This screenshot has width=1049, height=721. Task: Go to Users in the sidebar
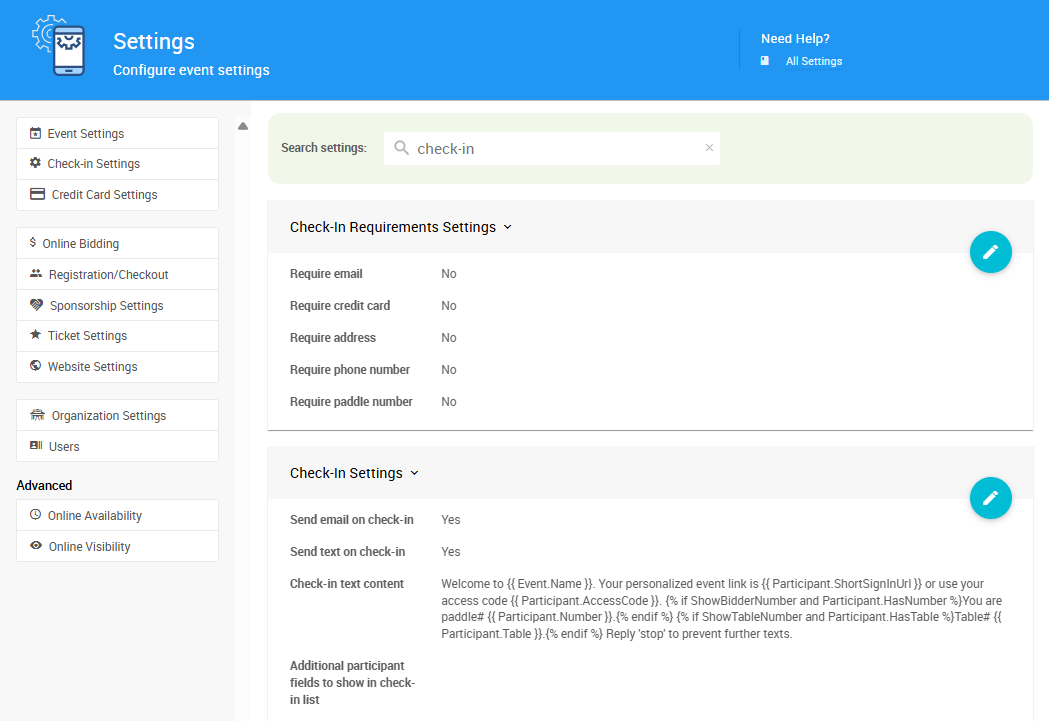click(64, 446)
